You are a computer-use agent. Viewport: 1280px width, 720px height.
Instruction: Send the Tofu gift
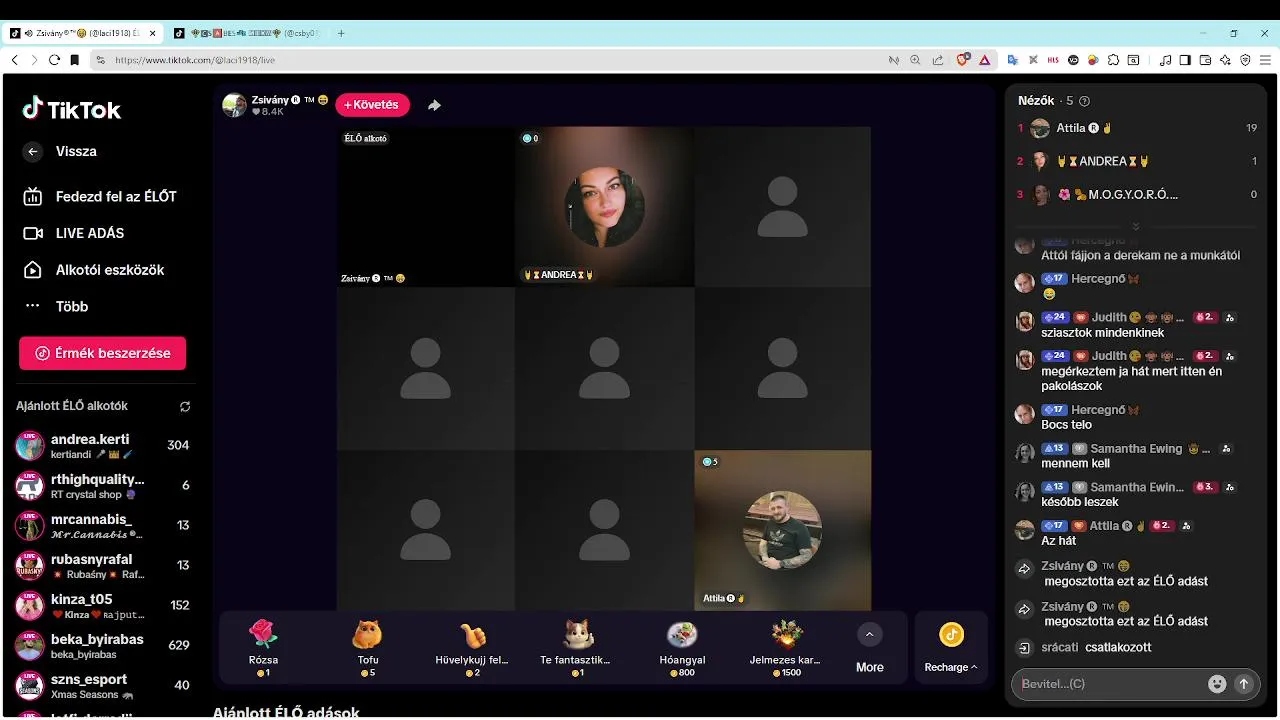[368, 647]
